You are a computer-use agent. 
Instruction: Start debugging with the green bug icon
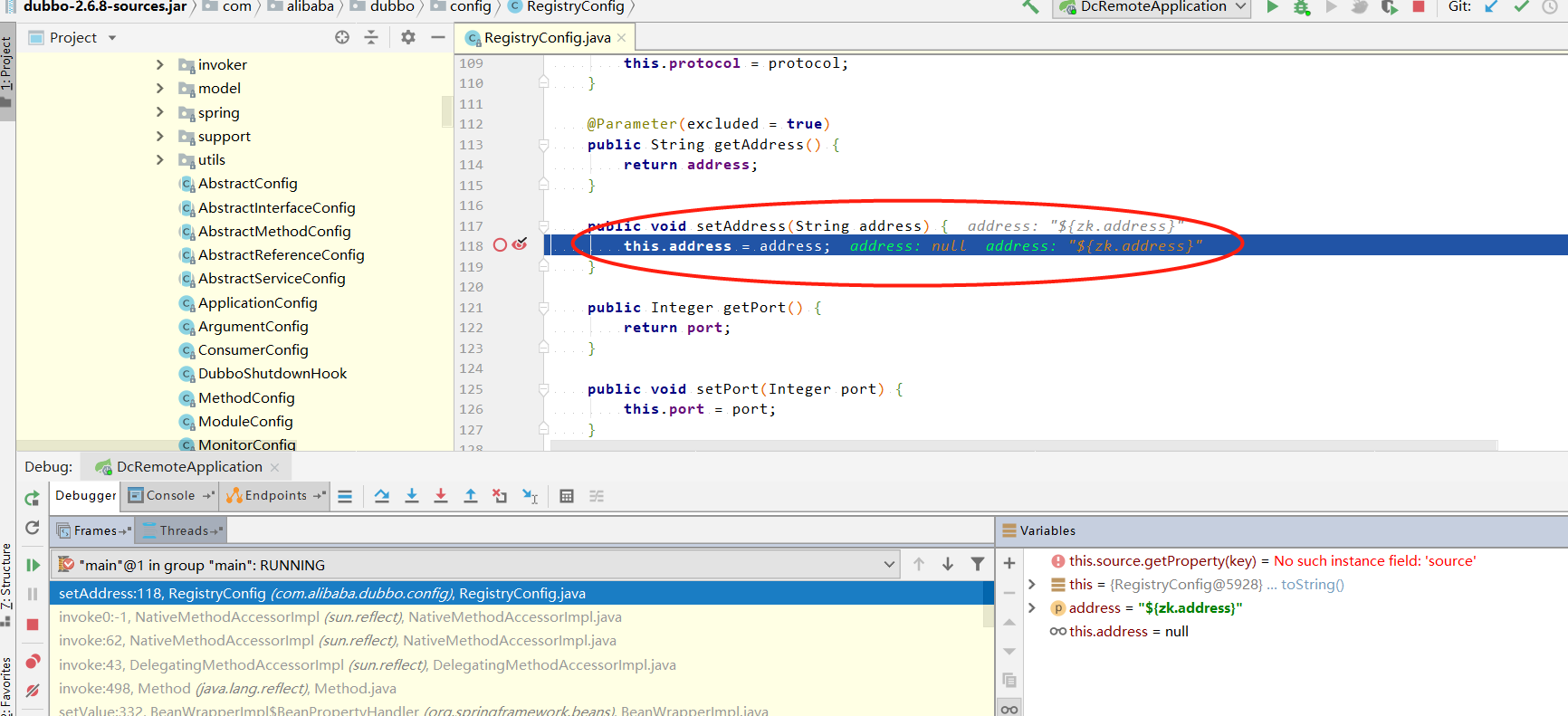(x=1302, y=7)
